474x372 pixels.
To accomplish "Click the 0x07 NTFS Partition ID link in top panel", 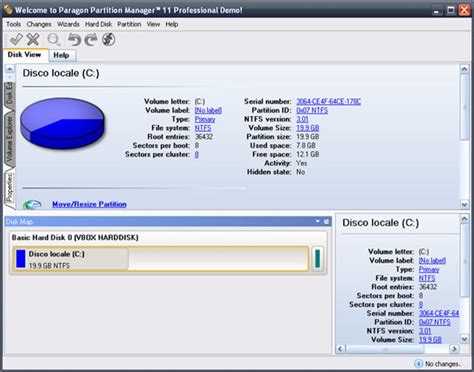I will [x=312, y=110].
